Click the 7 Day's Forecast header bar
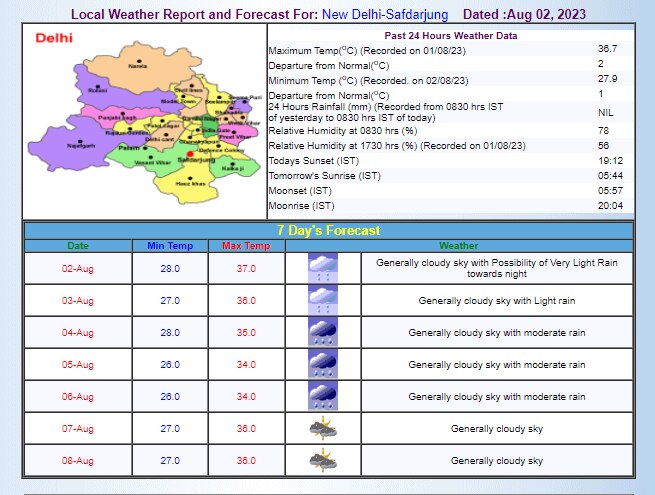This screenshot has width=655, height=495. [328, 230]
